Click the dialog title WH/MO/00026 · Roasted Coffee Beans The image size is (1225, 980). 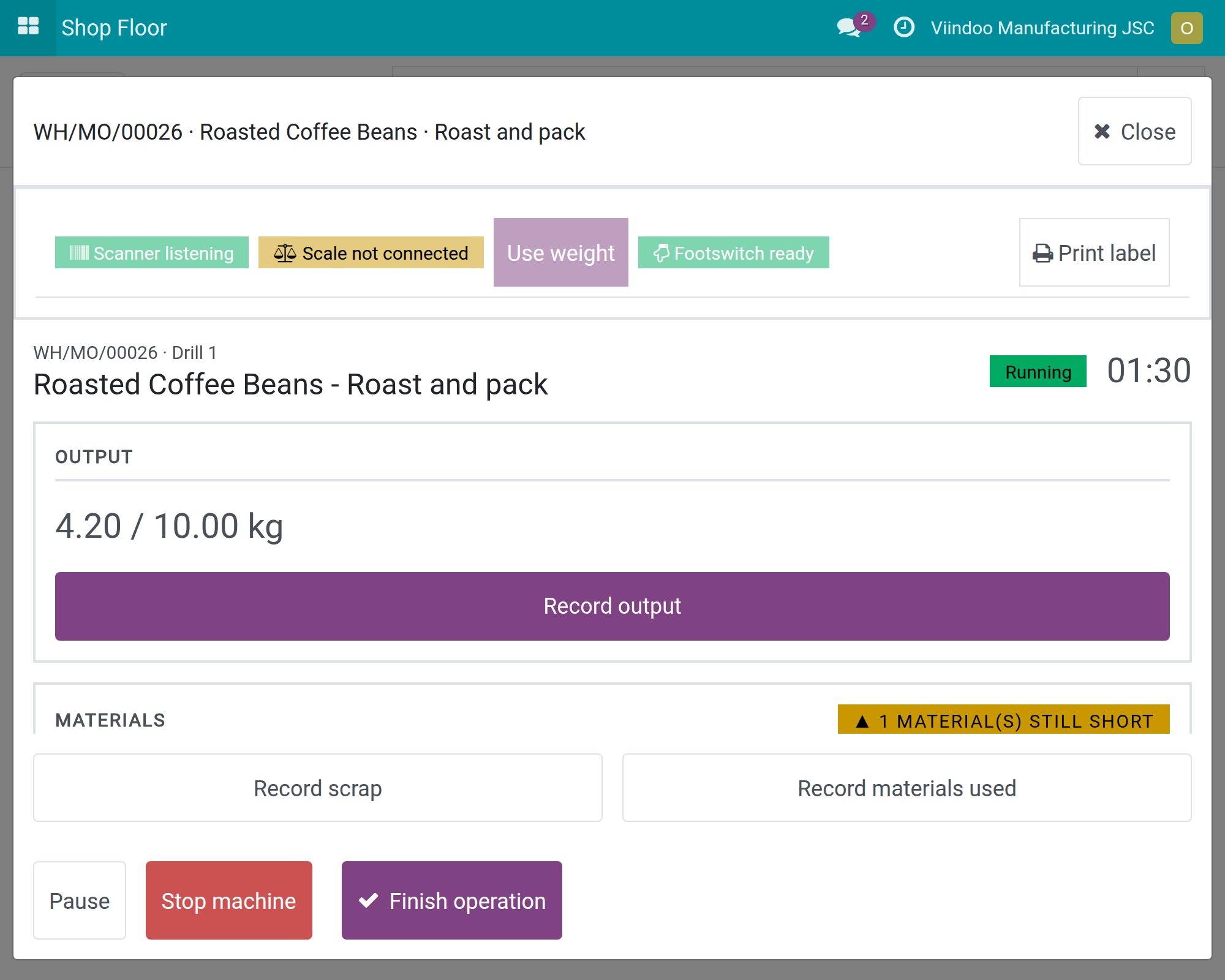309,132
